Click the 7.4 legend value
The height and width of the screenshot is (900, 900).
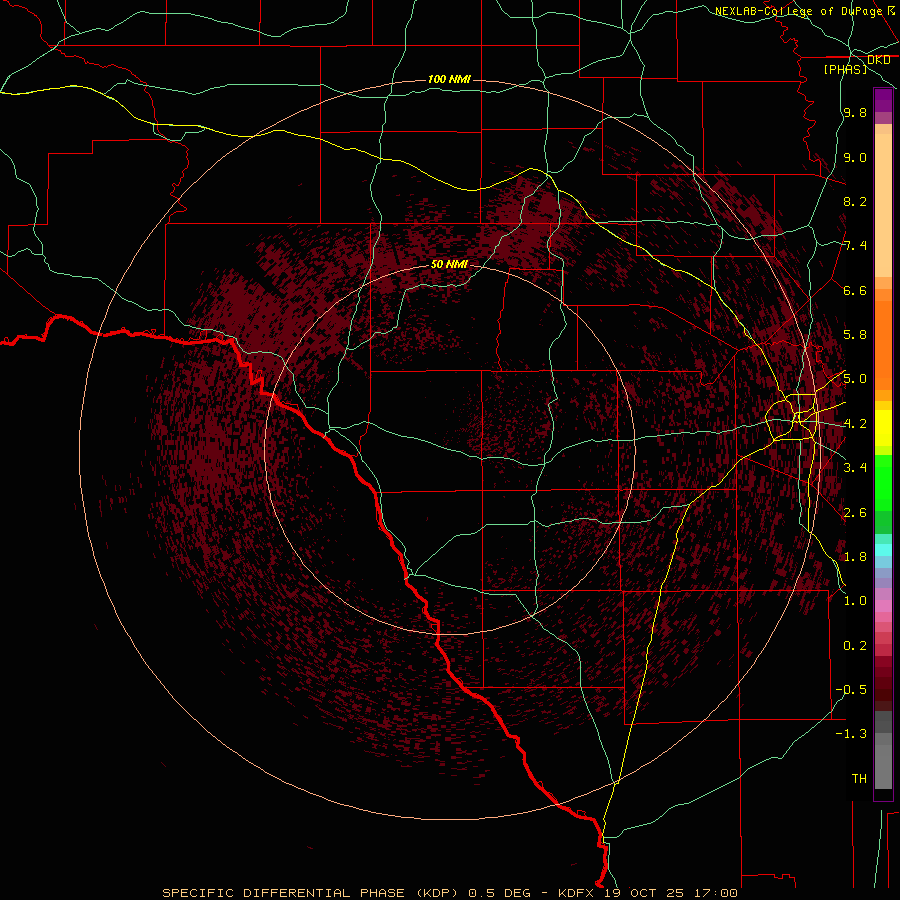(x=855, y=246)
